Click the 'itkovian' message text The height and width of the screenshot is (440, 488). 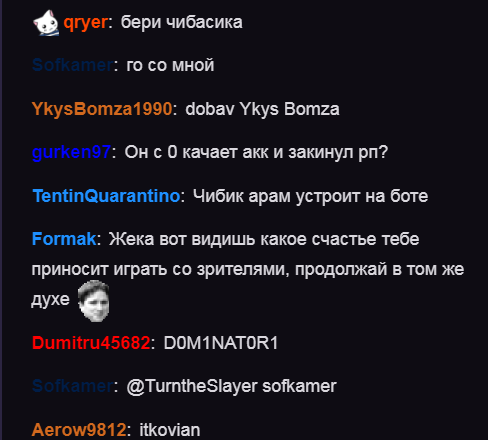pos(170,430)
